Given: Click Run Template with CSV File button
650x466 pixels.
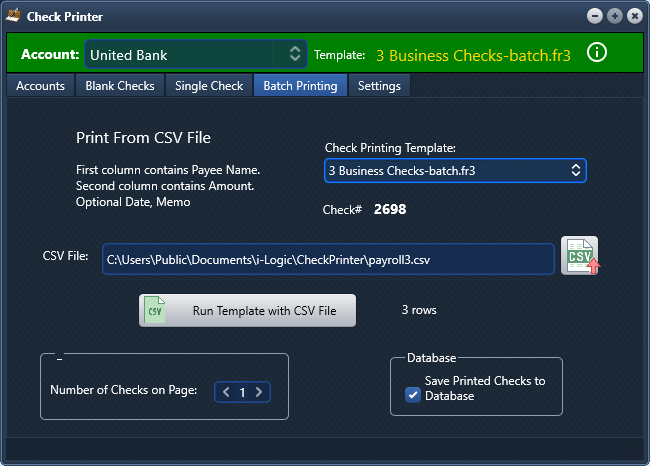Looking at the screenshot, I should tap(247, 311).
